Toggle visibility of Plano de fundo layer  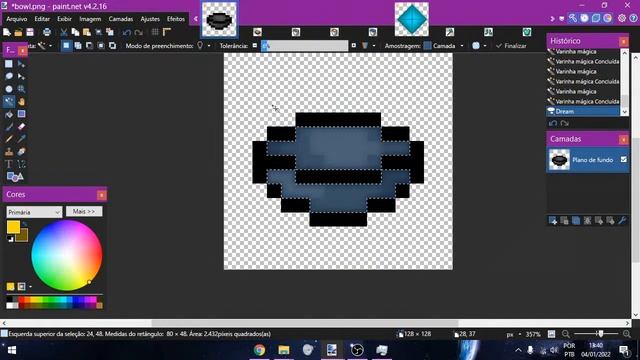(x=624, y=160)
